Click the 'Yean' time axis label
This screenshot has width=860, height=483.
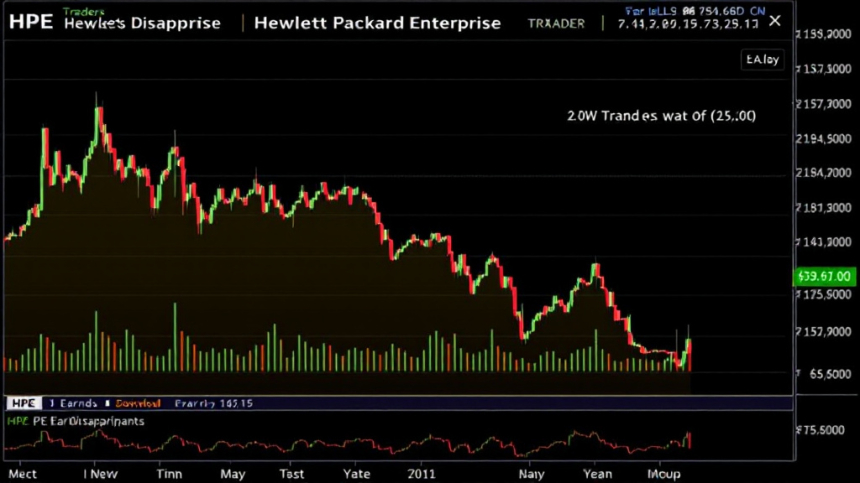597,474
